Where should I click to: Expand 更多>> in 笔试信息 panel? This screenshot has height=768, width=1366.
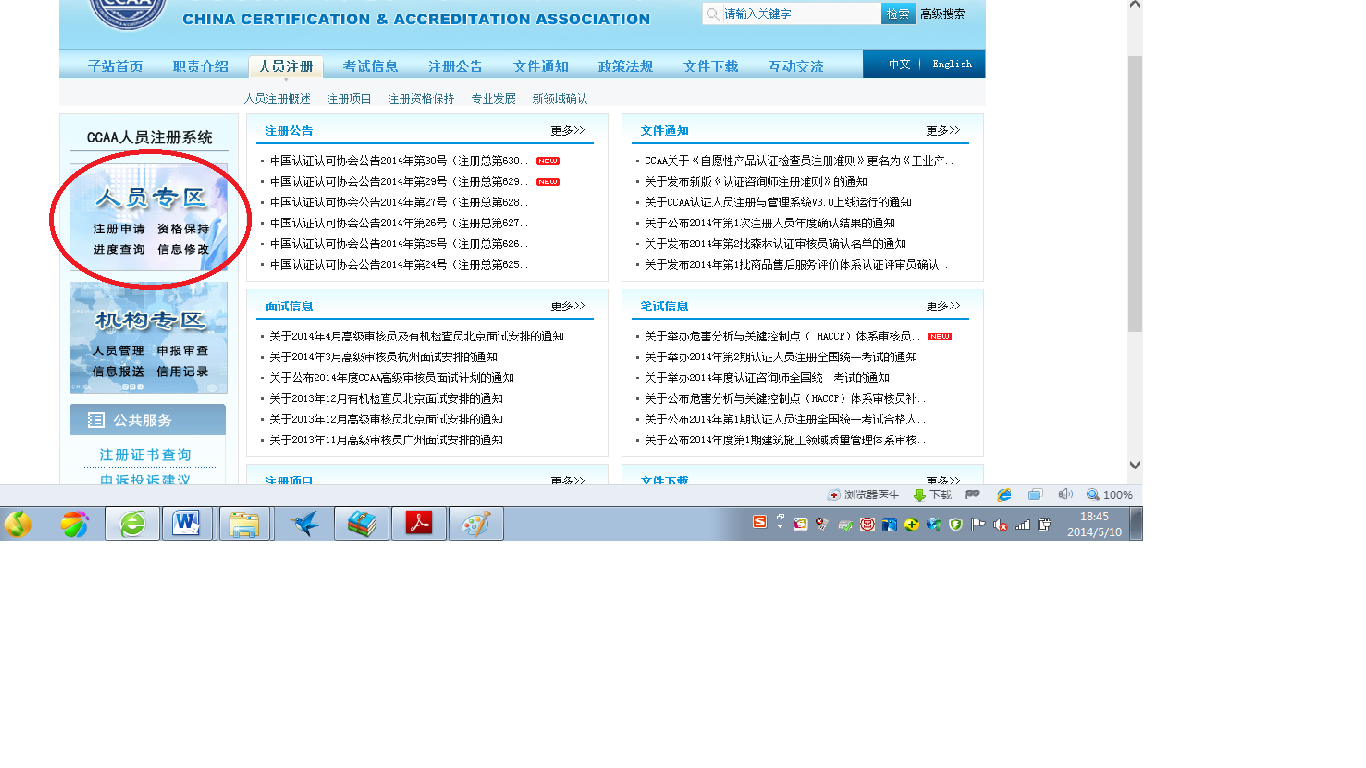click(943, 306)
